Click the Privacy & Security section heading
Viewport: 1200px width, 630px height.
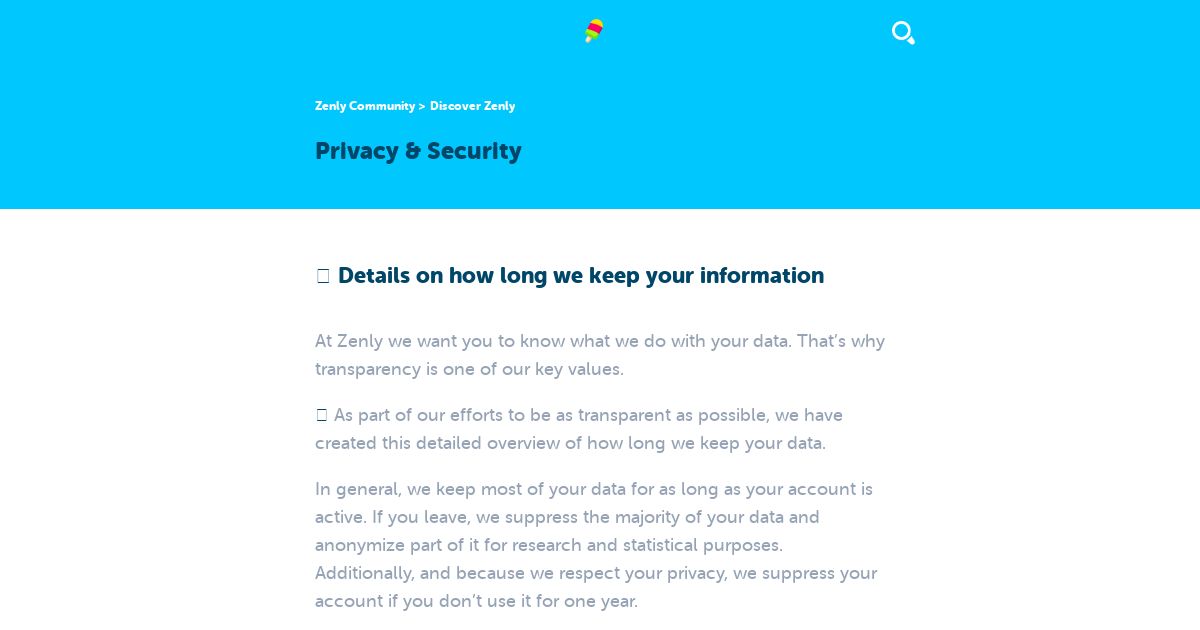[x=418, y=151]
